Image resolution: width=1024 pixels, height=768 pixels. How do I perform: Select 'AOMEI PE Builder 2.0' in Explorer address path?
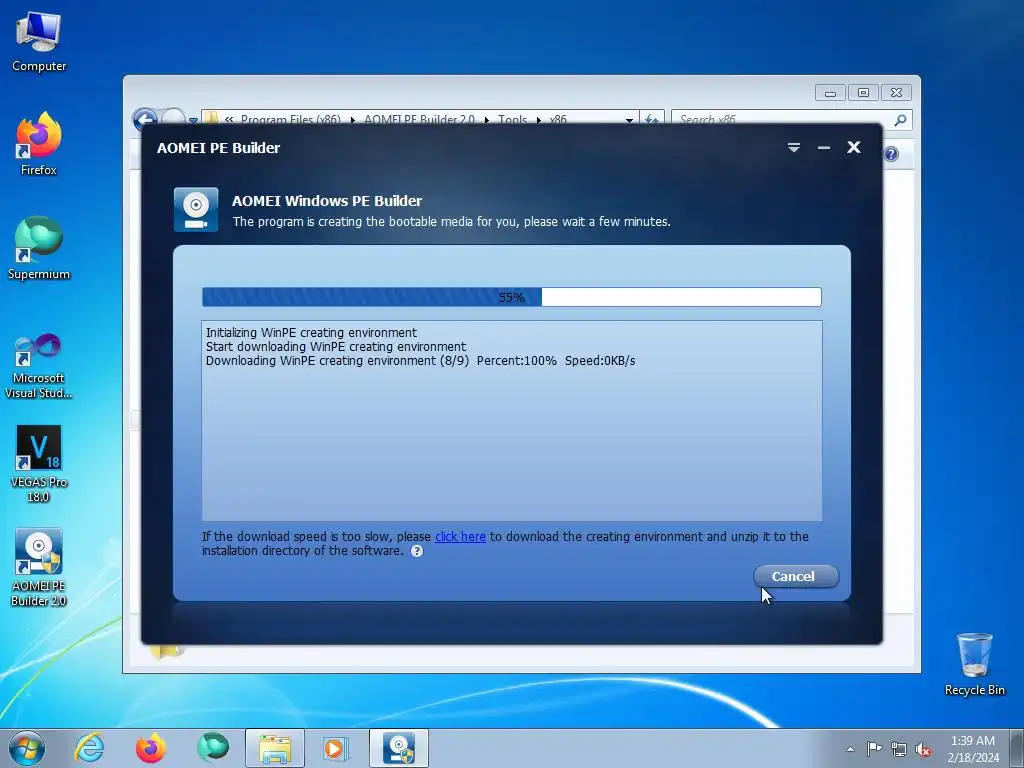click(x=419, y=120)
